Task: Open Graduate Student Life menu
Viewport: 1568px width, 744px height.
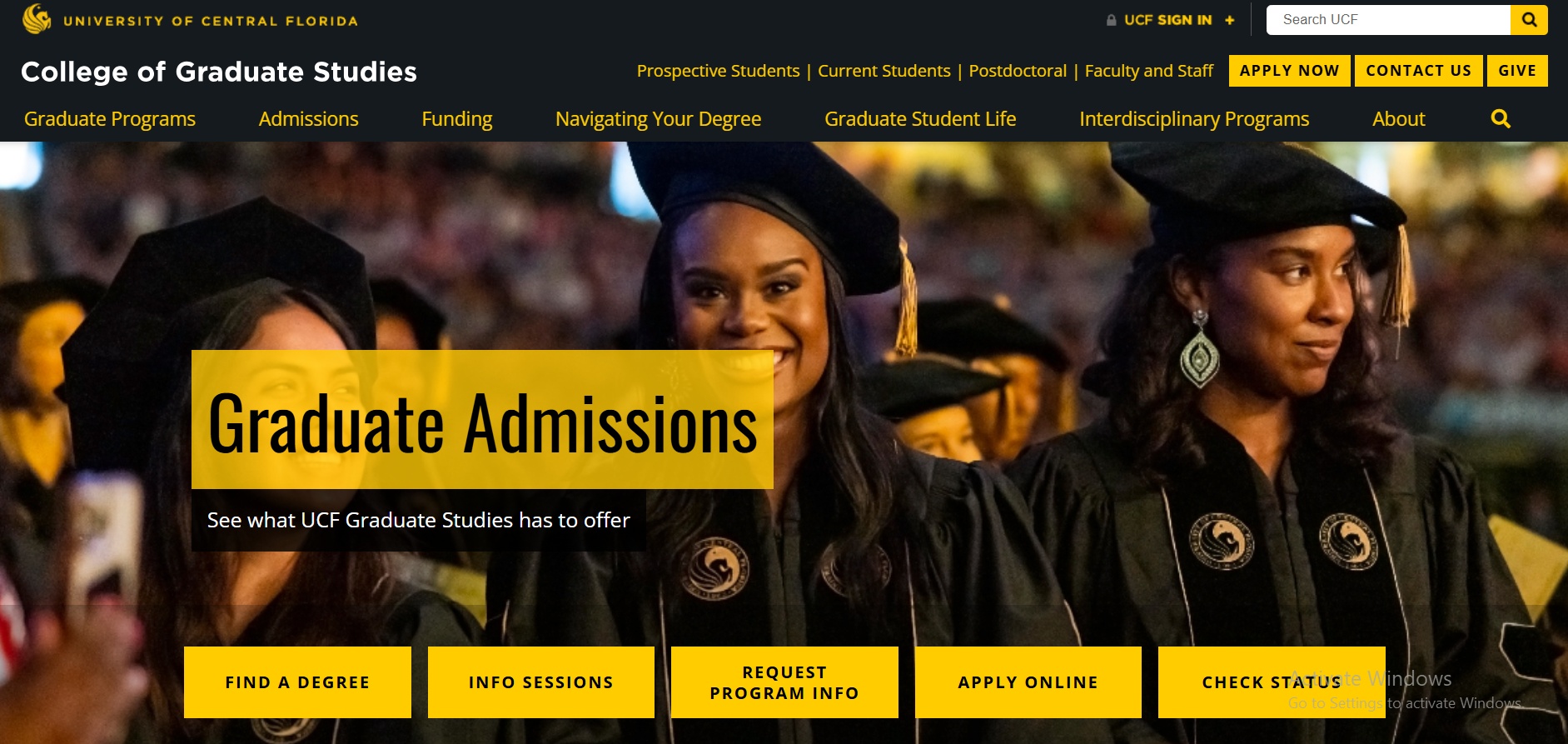Action: (920, 119)
